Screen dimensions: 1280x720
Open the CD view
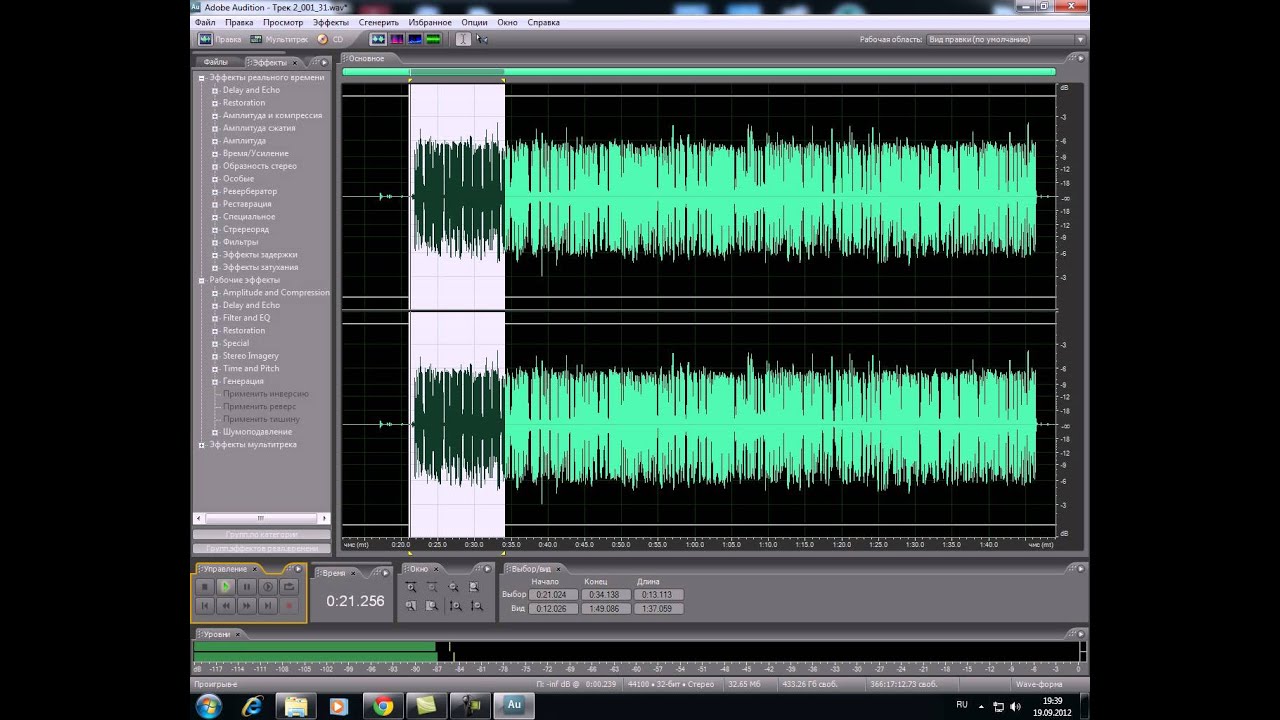point(330,39)
